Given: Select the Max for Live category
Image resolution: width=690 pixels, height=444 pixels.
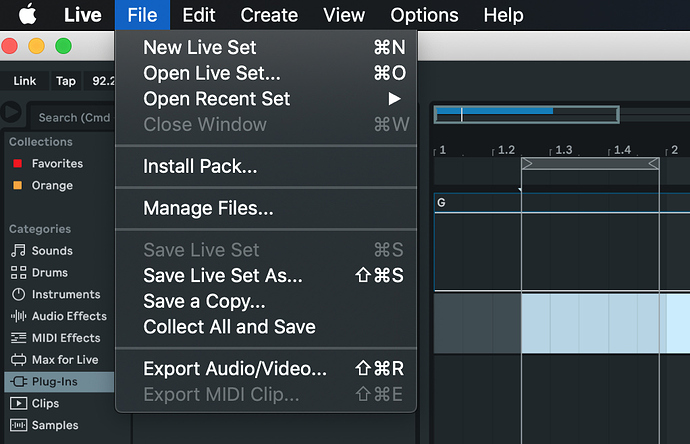Looking at the screenshot, I should (65, 360).
